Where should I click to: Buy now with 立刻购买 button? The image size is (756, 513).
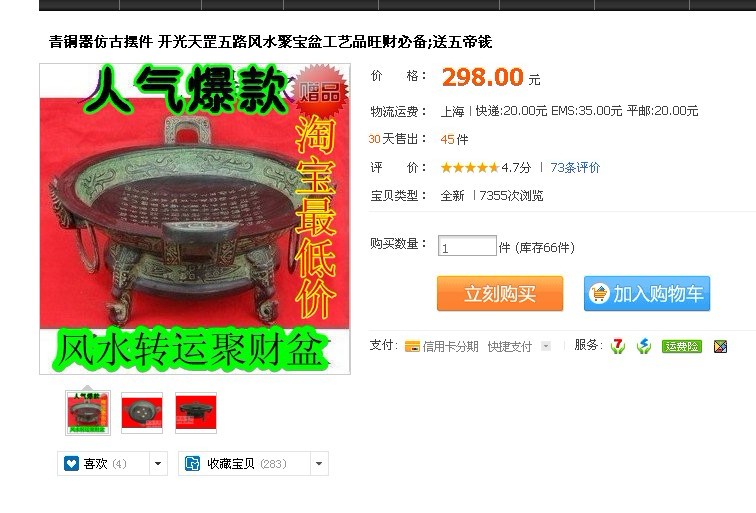click(500, 293)
